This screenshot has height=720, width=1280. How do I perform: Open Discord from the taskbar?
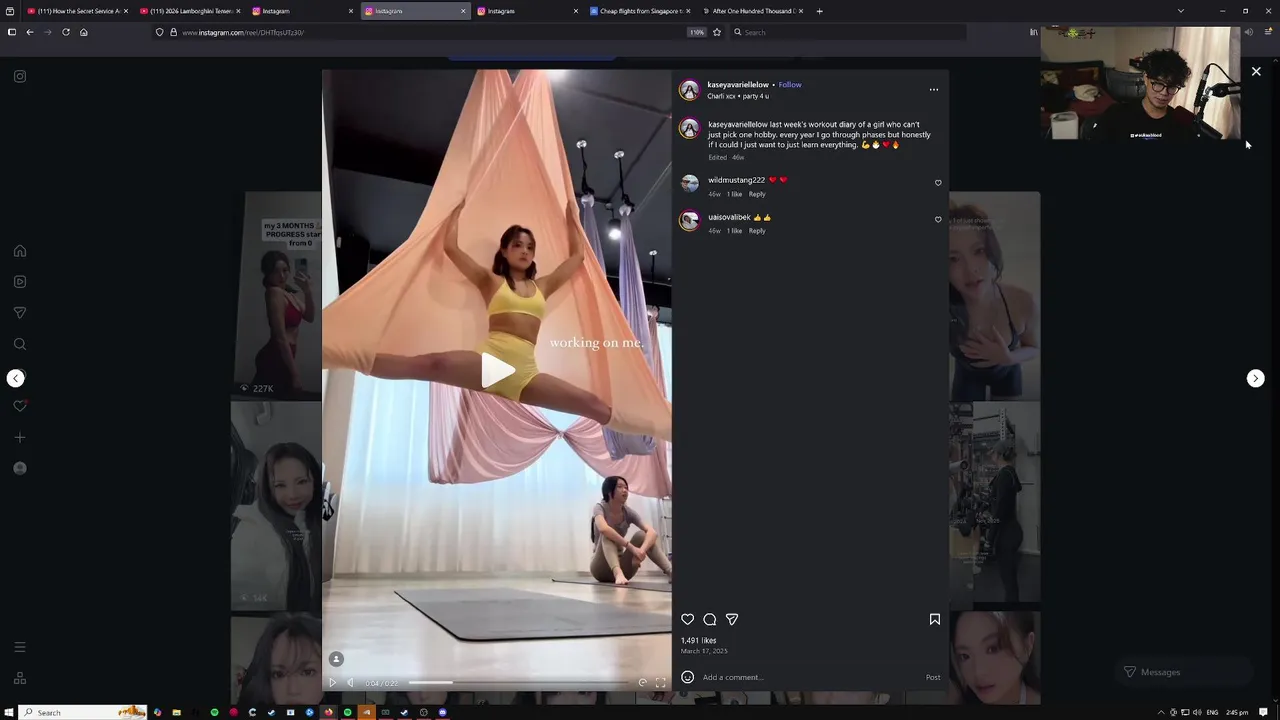[x=442, y=712]
